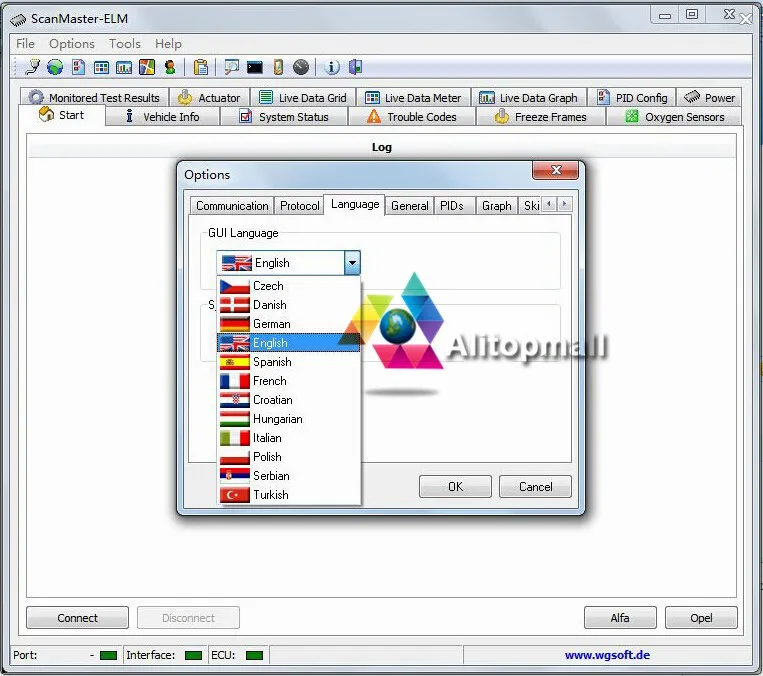This screenshot has height=676, width=763.
Task: Open Communication tab in Options dialog
Action: tap(232, 206)
